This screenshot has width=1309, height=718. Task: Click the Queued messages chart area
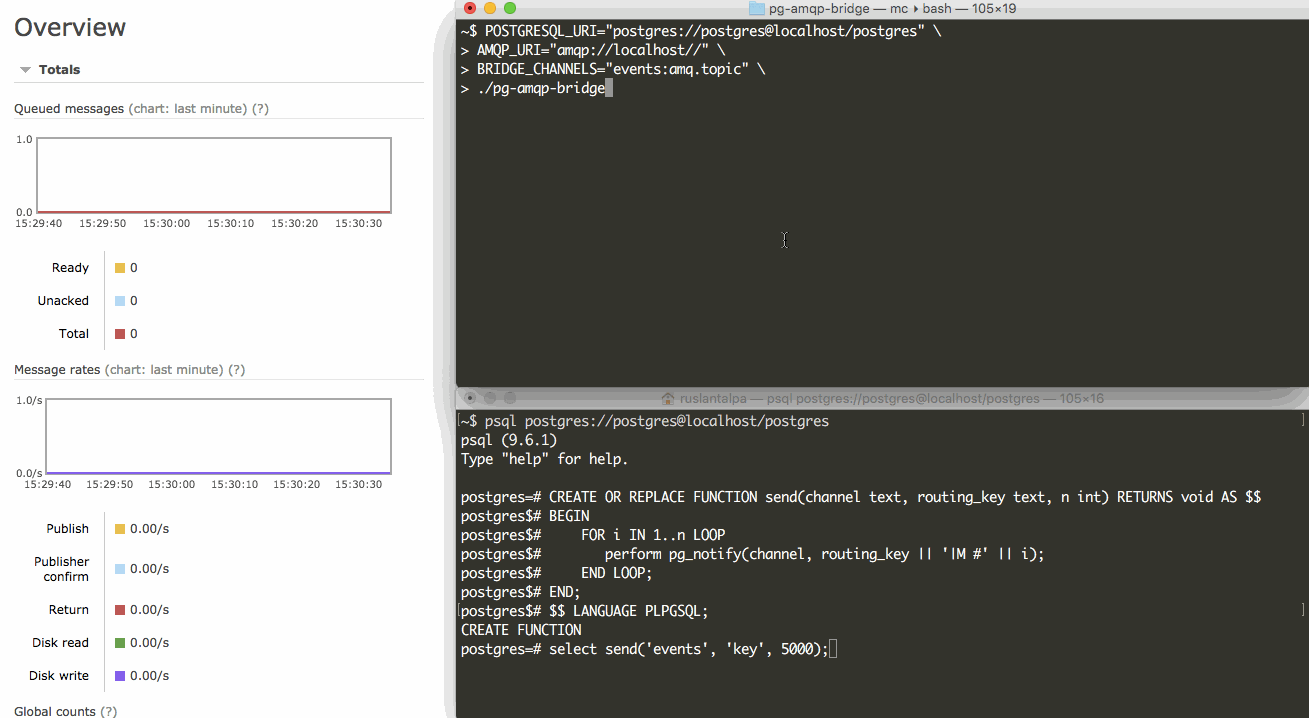(214, 175)
